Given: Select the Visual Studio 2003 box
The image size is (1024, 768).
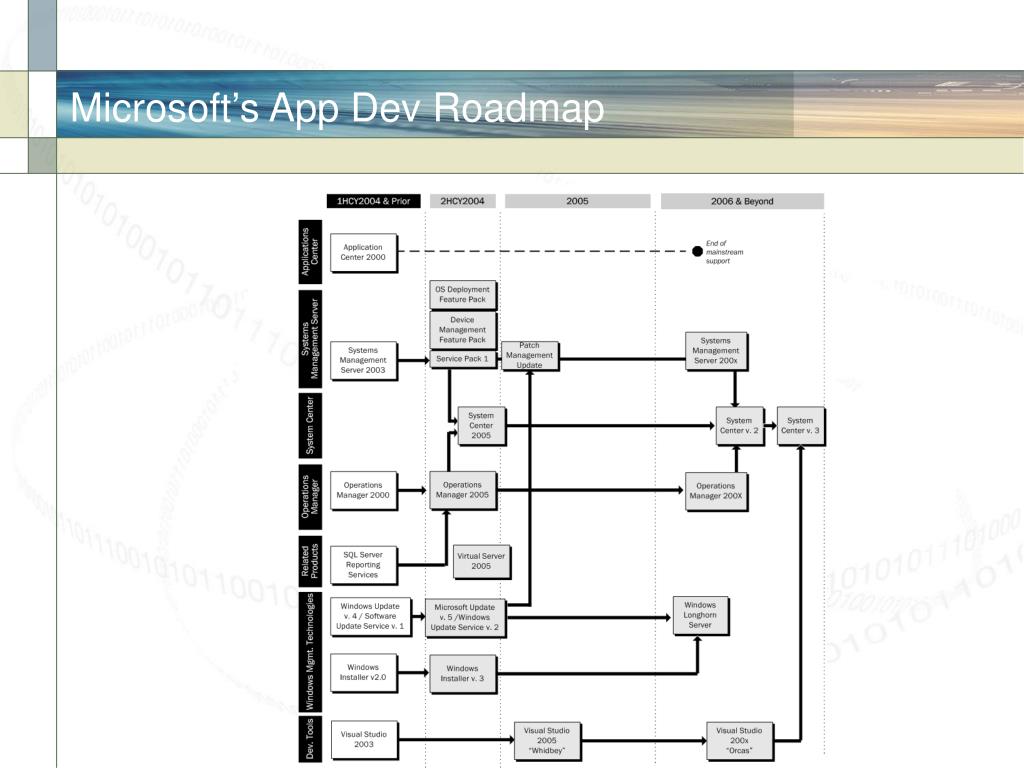Looking at the screenshot, I should coord(364,739).
